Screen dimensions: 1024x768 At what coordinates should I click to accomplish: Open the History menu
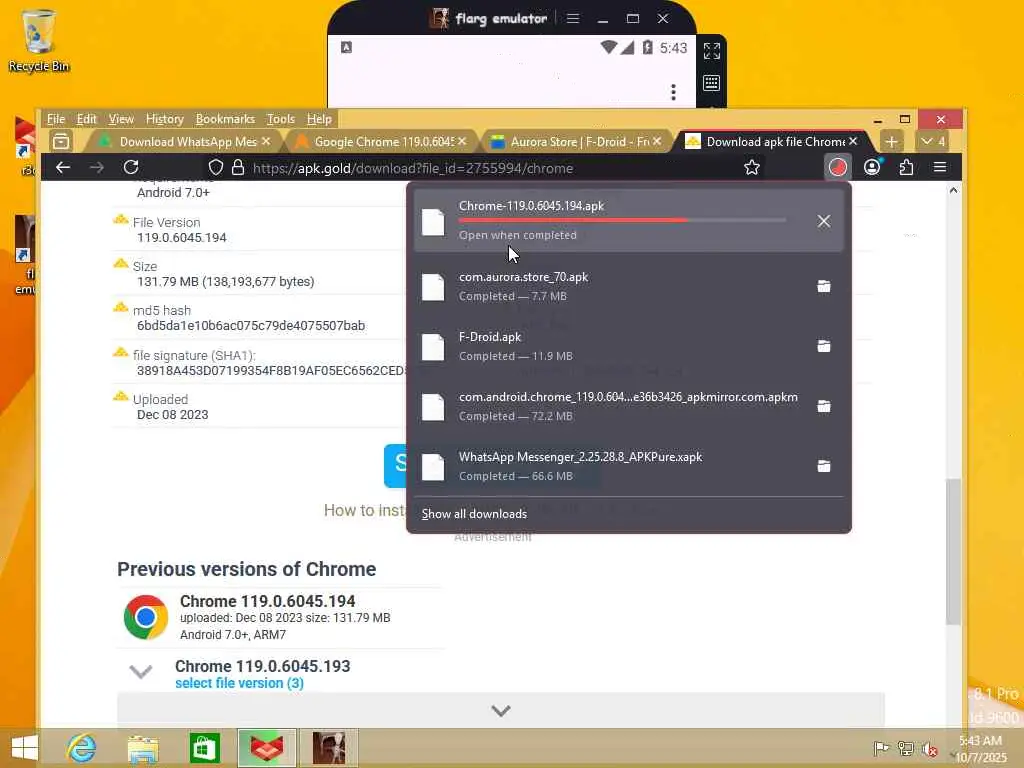(165, 119)
